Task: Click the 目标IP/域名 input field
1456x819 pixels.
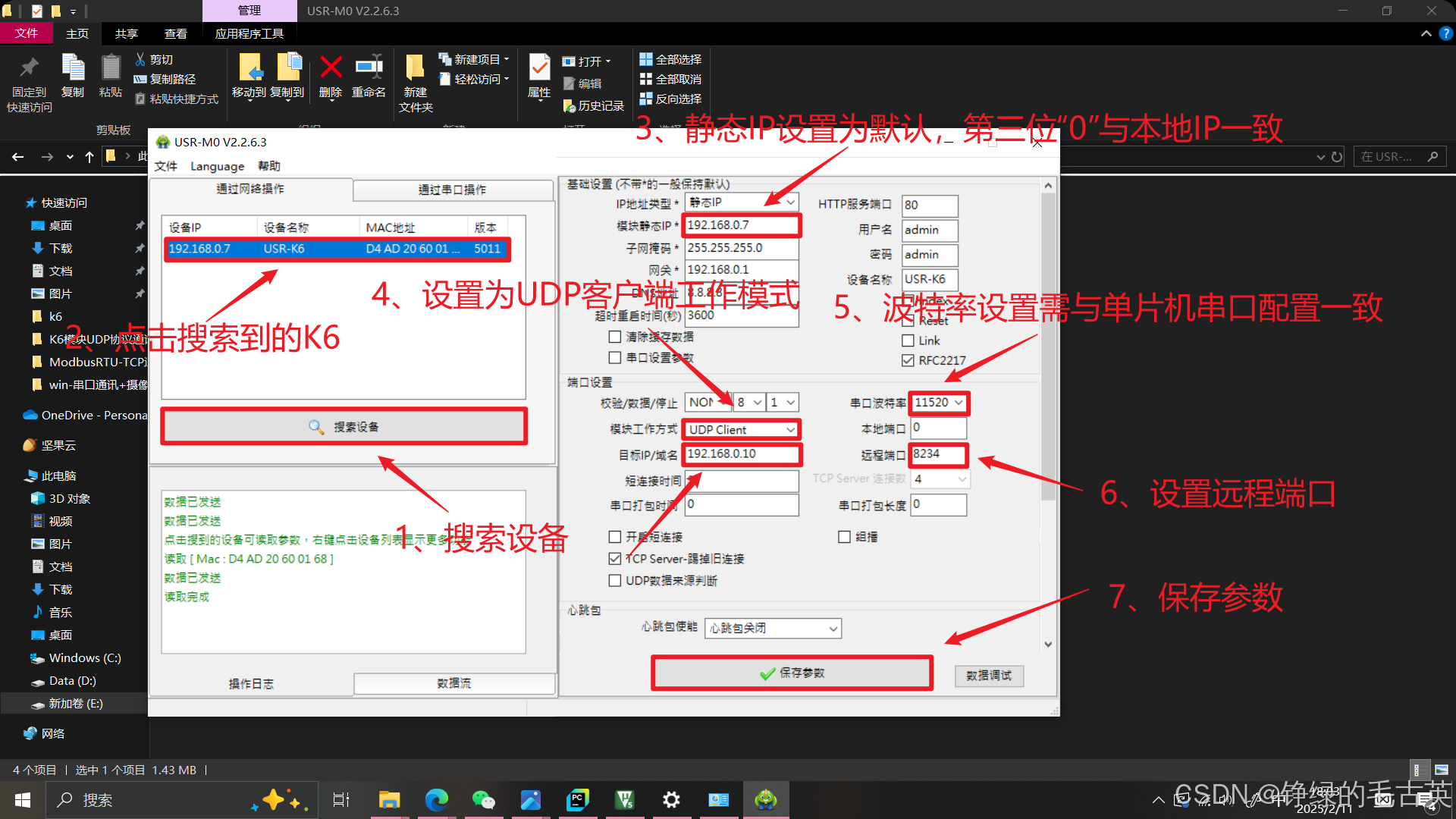Action: tap(741, 454)
